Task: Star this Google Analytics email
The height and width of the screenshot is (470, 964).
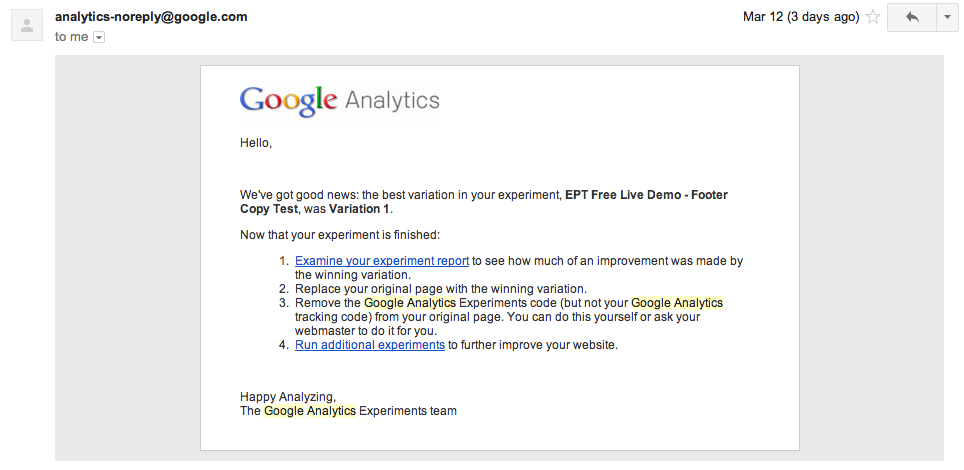Action: (872, 17)
